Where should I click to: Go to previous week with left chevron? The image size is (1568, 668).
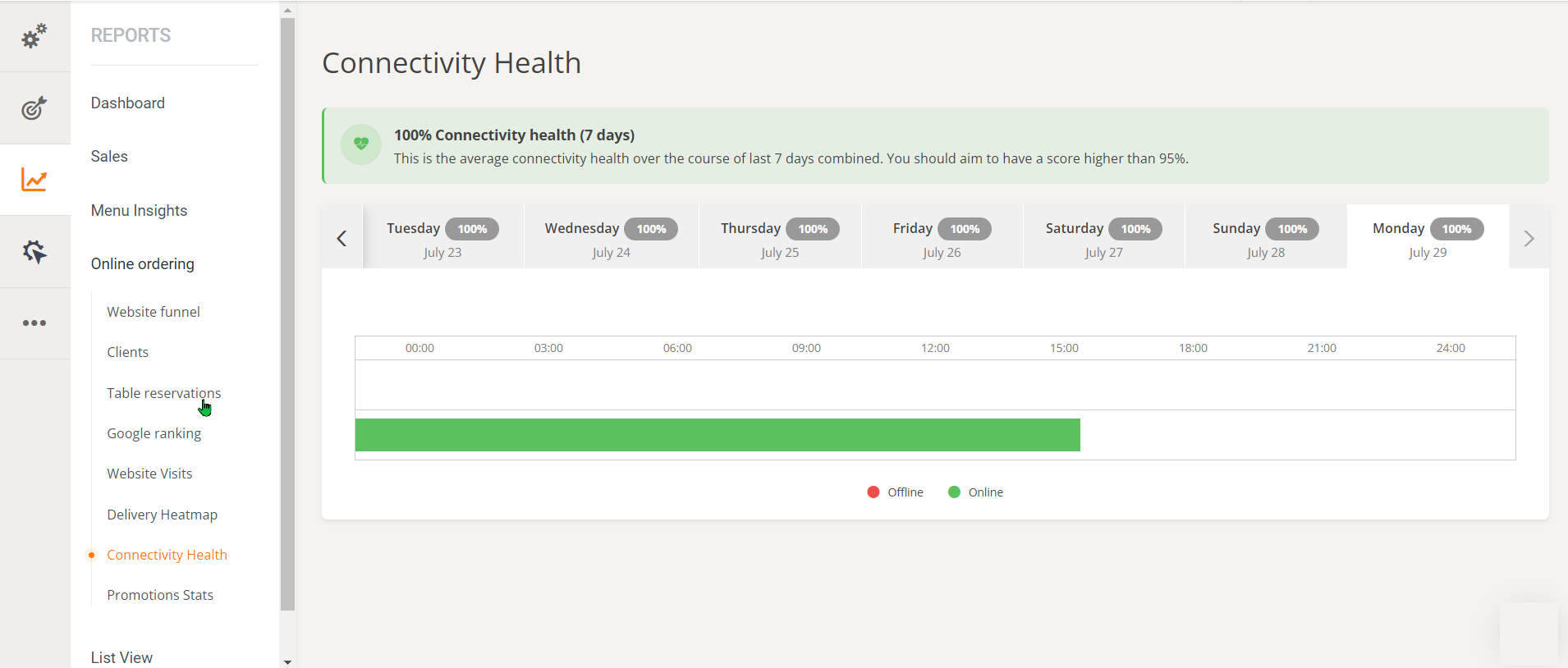(x=342, y=239)
